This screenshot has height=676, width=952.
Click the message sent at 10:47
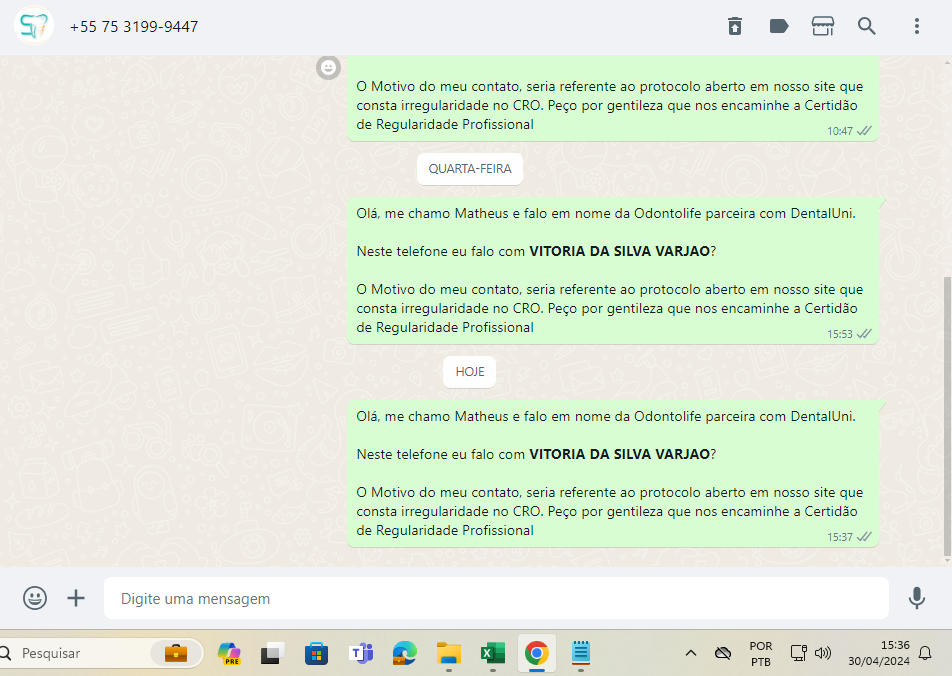613,99
